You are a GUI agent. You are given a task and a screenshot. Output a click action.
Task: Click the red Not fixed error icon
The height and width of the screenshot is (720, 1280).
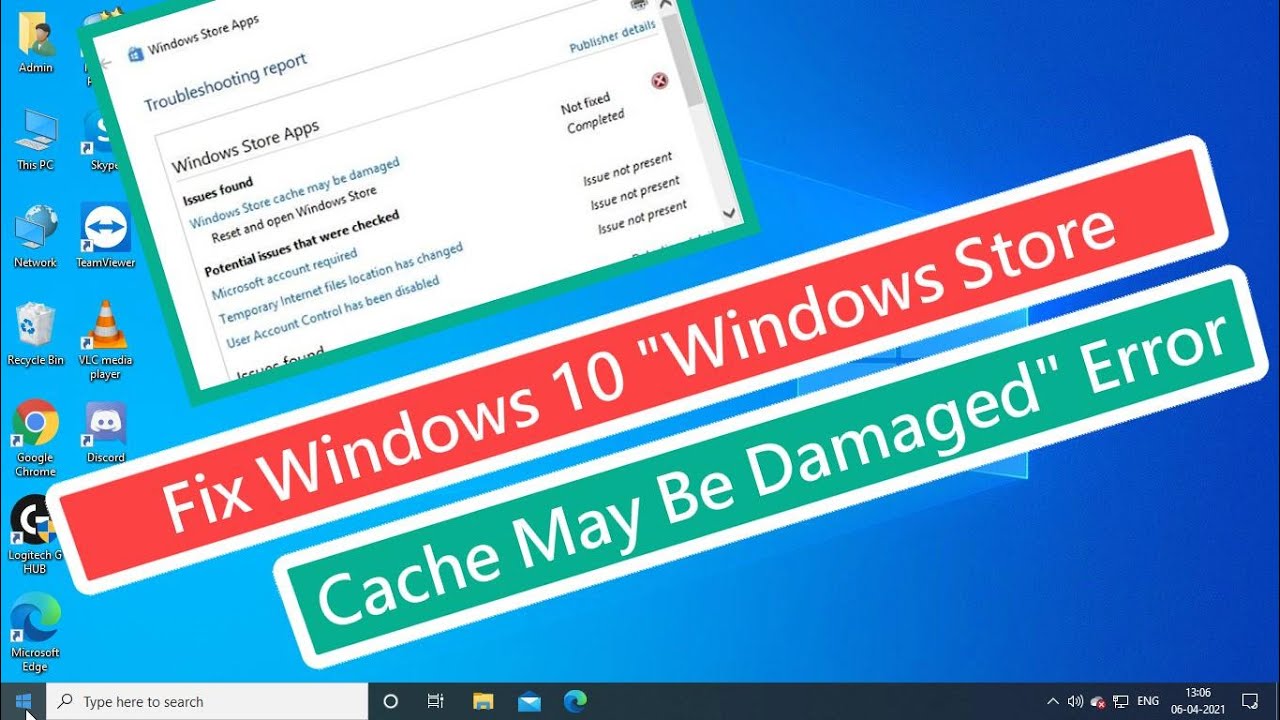coord(659,80)
